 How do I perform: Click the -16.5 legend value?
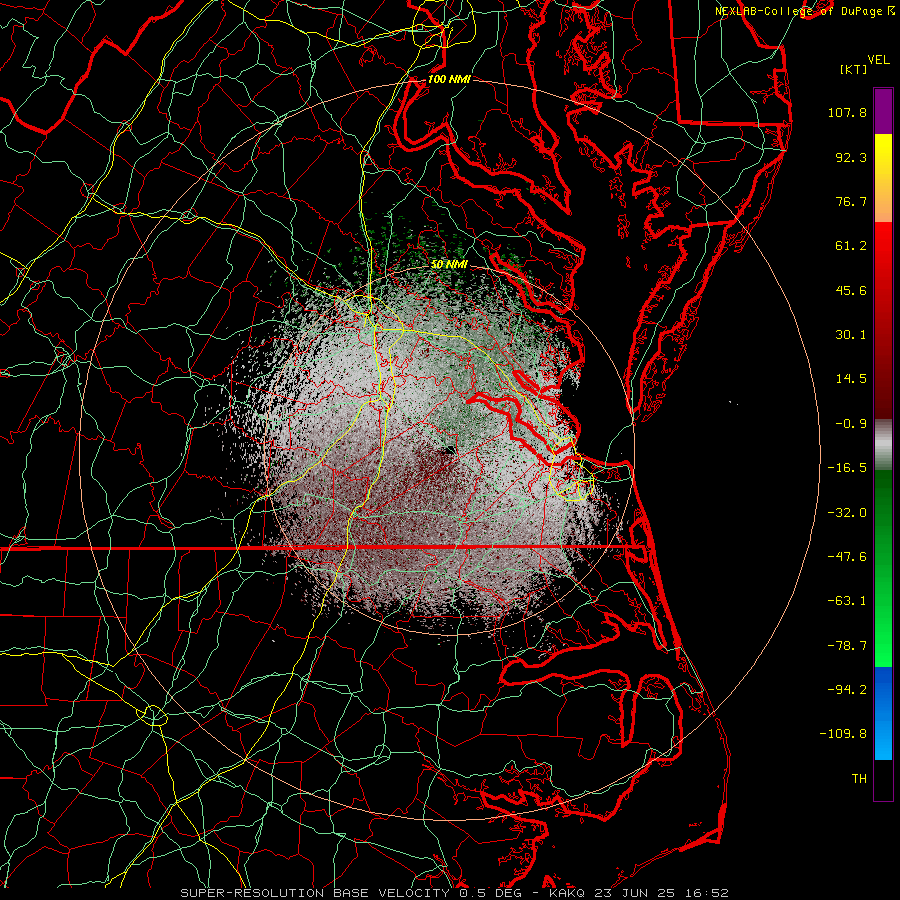click(x=847, y=468)
